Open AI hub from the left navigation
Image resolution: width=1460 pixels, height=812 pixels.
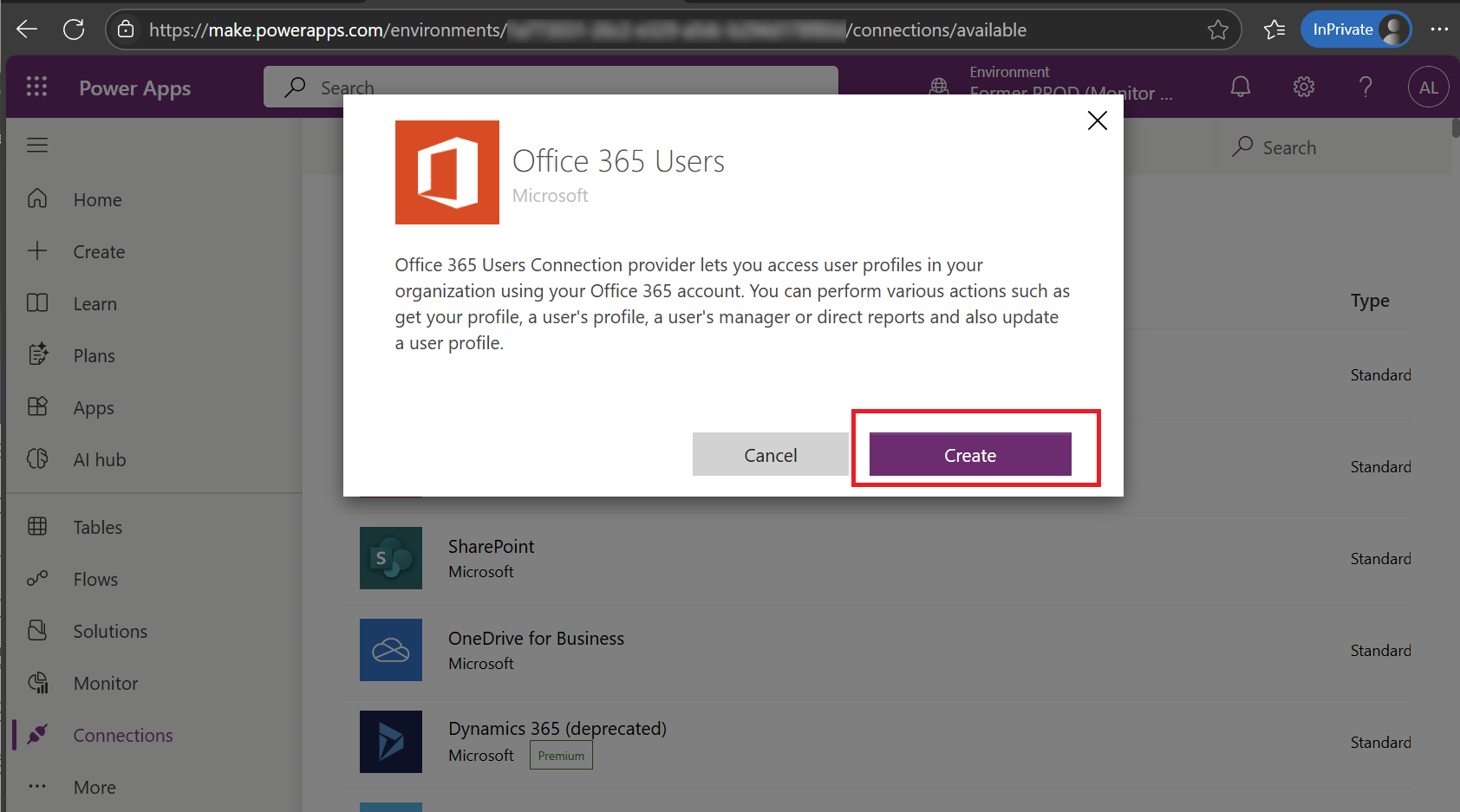(x=99, y=459)
